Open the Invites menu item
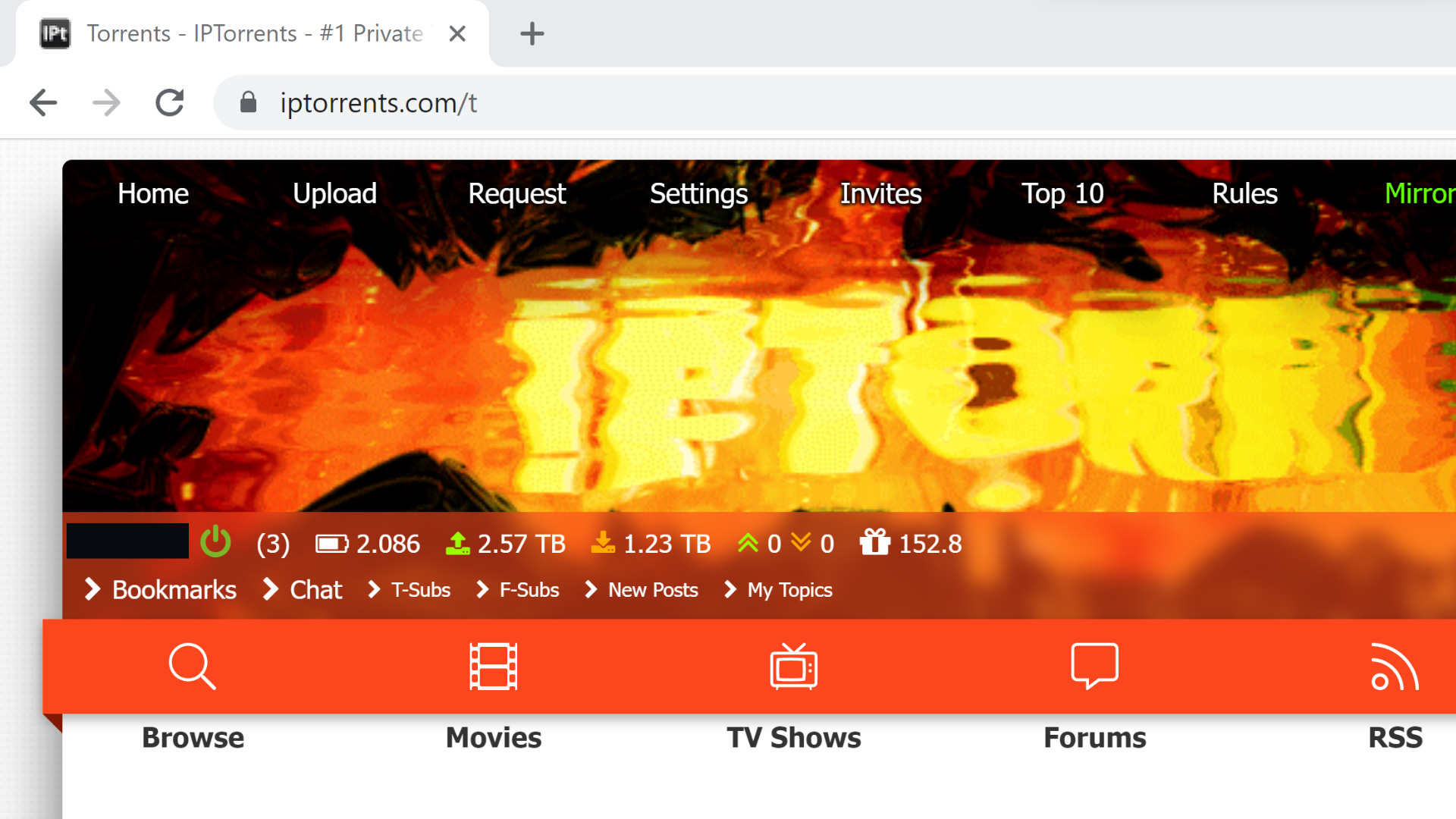 click(x=881, y=194)
